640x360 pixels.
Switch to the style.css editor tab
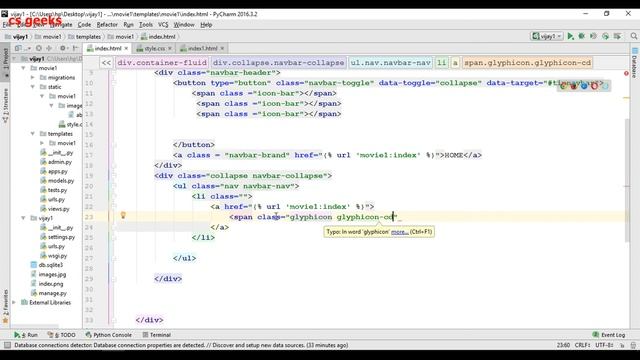154,48
